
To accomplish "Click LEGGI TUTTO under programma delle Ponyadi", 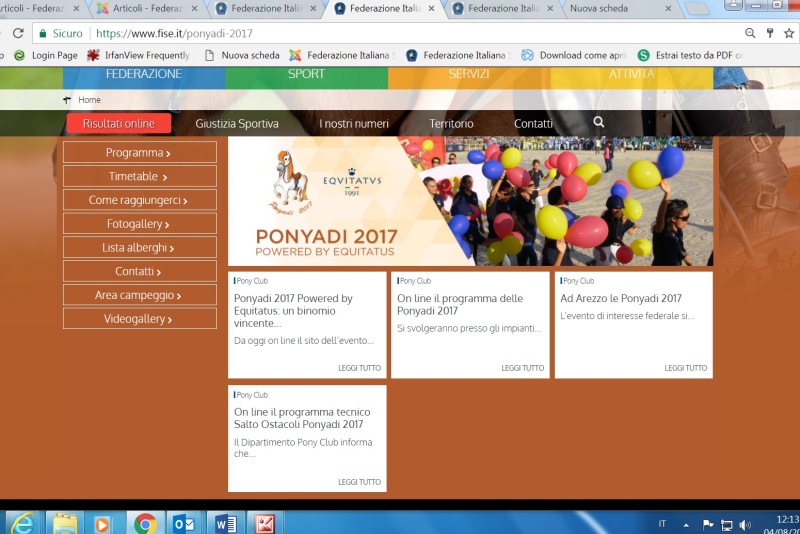I will pos(522,368).
